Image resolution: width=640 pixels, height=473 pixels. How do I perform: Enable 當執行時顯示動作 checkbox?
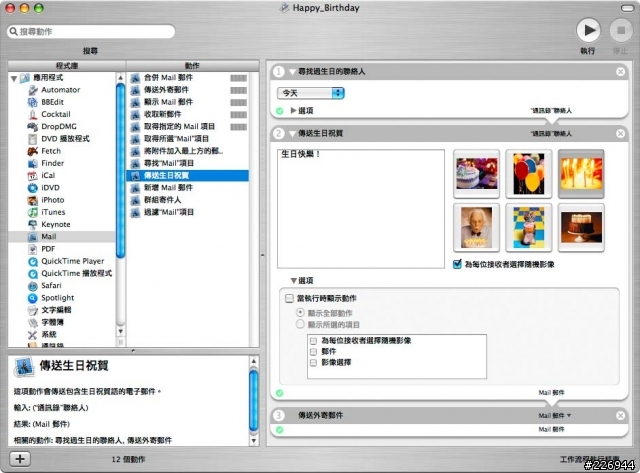[289, 298]
